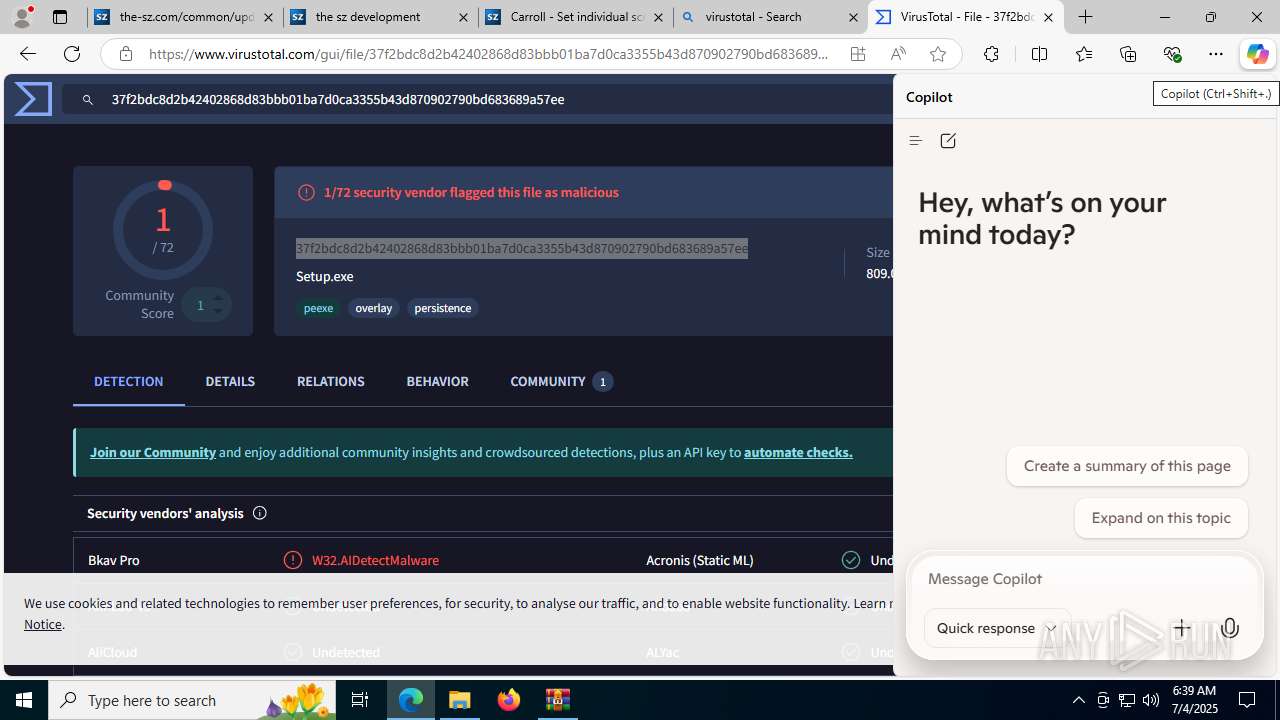1280x720 pixels.
Task: Open Tab actions menu icon
Action: [60, 17]
